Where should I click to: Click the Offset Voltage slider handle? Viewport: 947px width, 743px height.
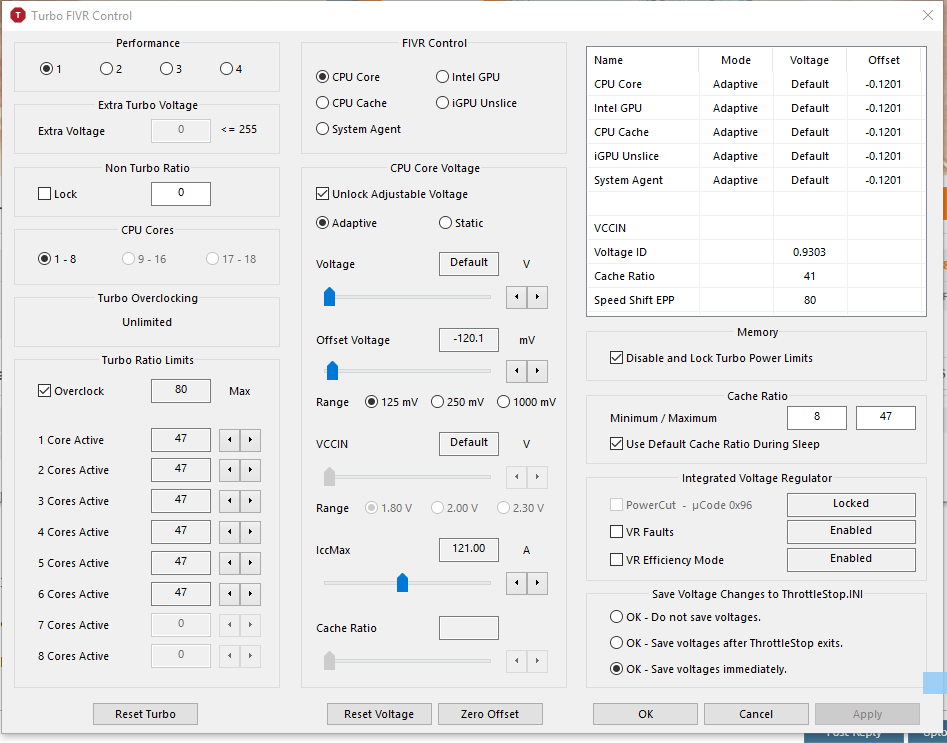(332, 370)
